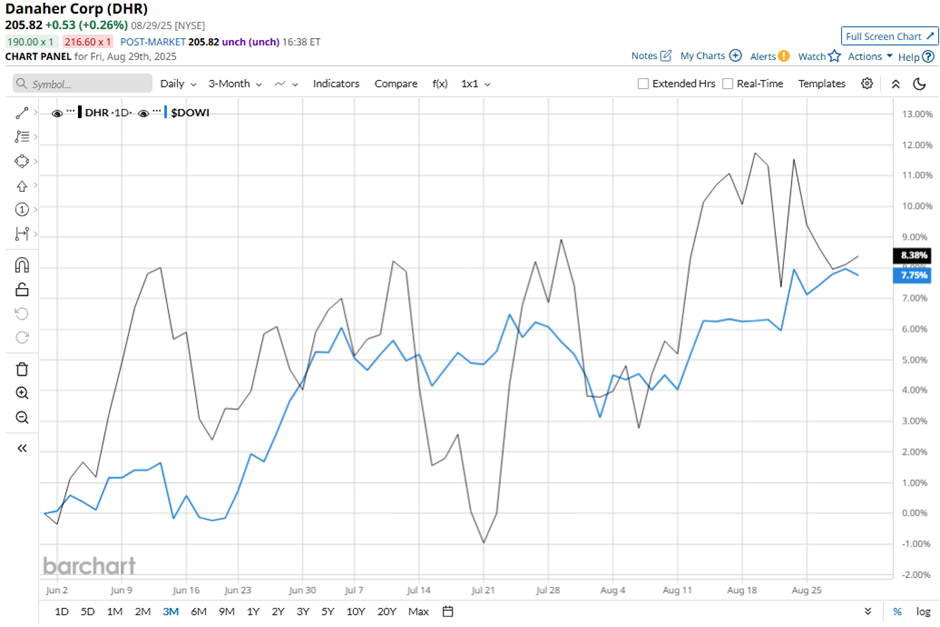Enable the Real-Time checkbox
The height and width of the screenshot is (627, 940).
tap(728, 84)
